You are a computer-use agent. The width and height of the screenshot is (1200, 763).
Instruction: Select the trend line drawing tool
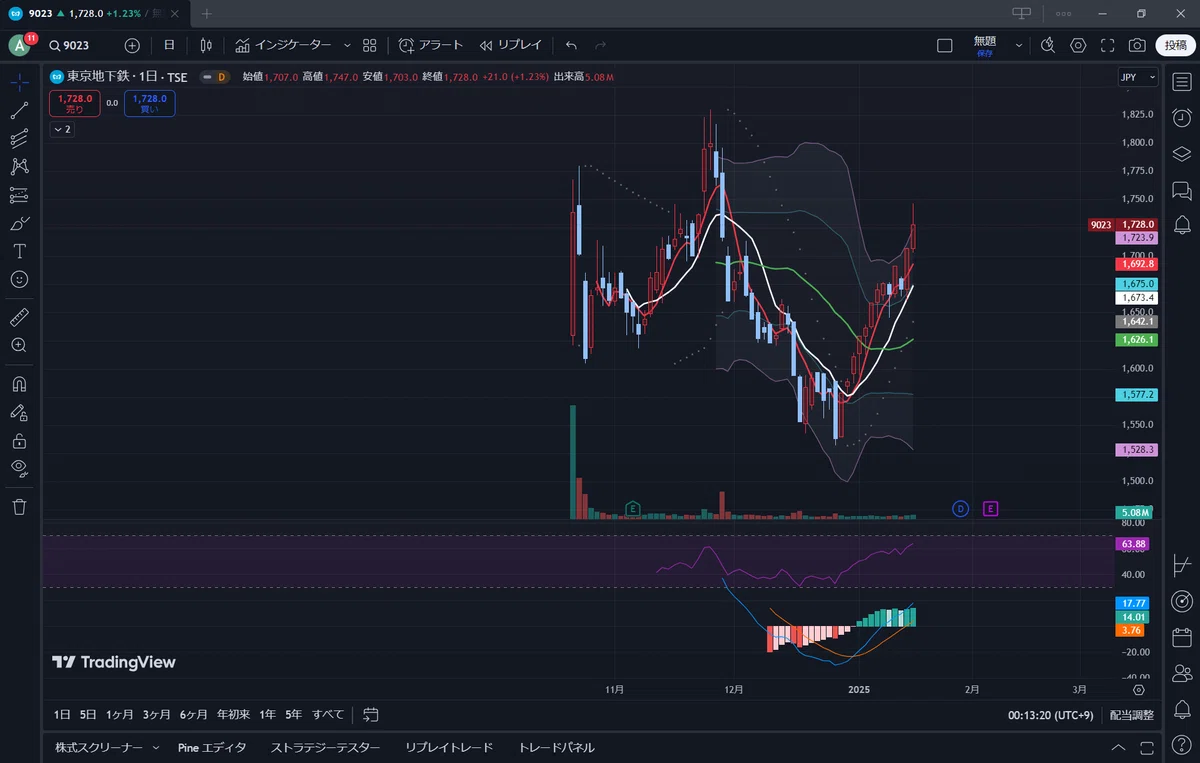point(19,110)
